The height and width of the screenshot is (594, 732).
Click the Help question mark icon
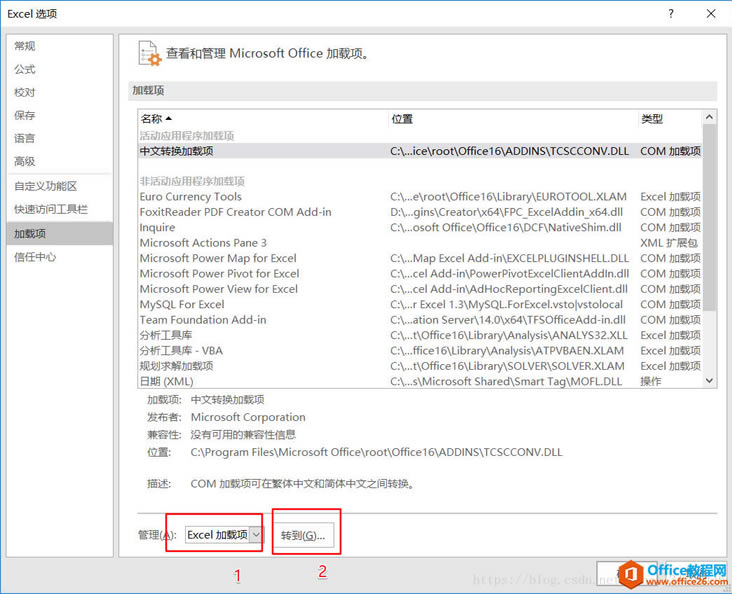click(x=671, y=14)
